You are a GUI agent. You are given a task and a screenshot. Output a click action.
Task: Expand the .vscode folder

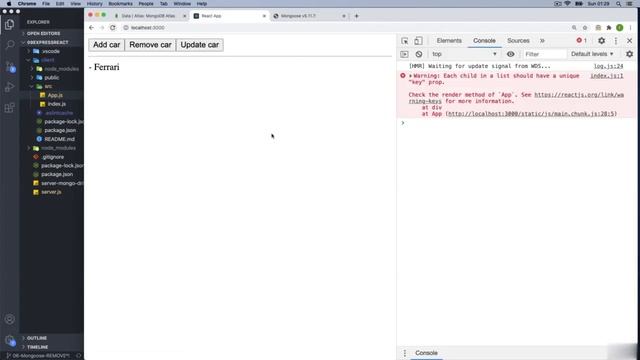pos(51,51)
